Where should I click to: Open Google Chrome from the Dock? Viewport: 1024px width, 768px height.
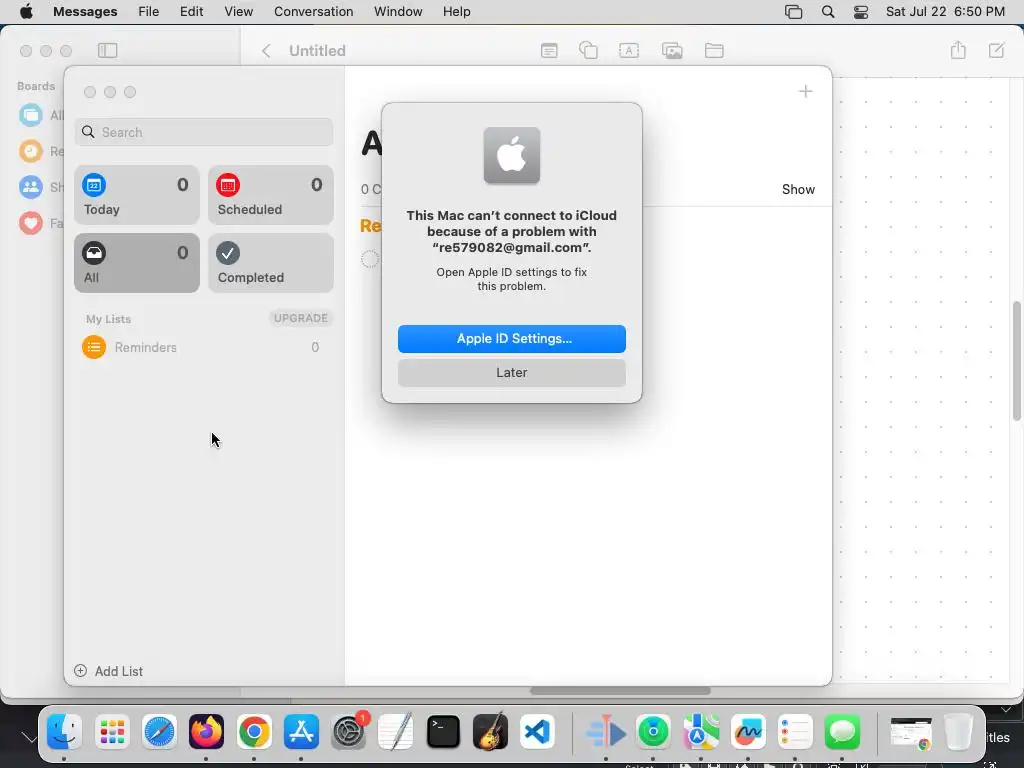pos(254,731)
